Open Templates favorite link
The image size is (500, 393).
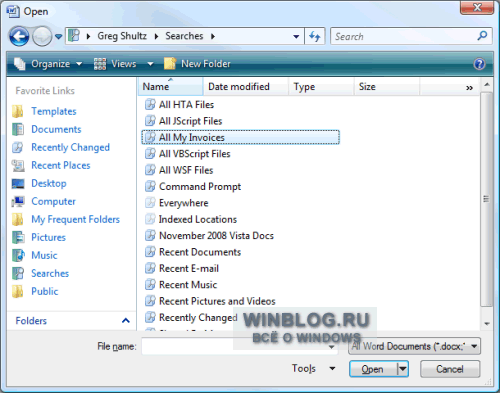54,111
